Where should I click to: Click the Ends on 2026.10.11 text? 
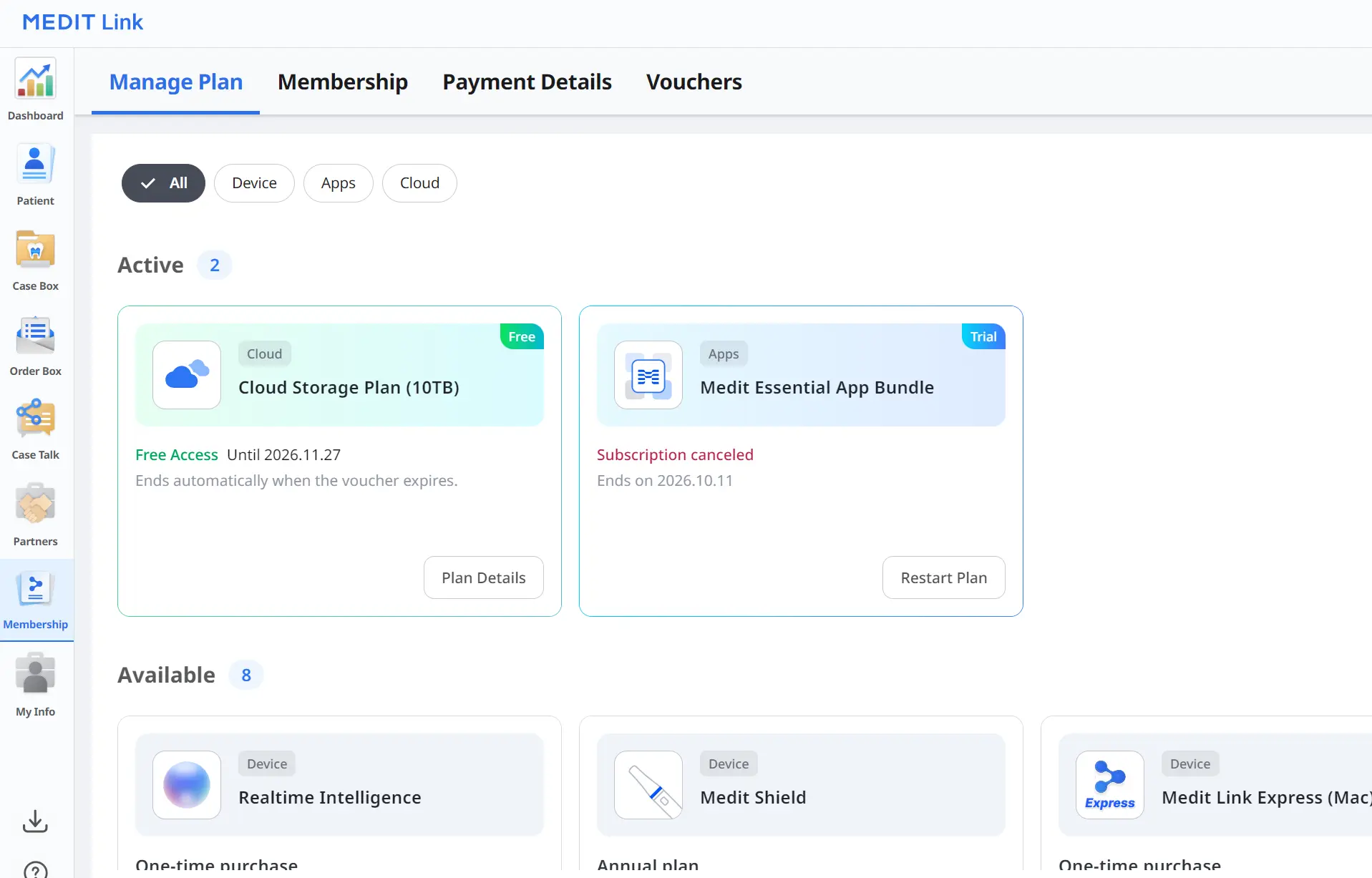[665, 481]
